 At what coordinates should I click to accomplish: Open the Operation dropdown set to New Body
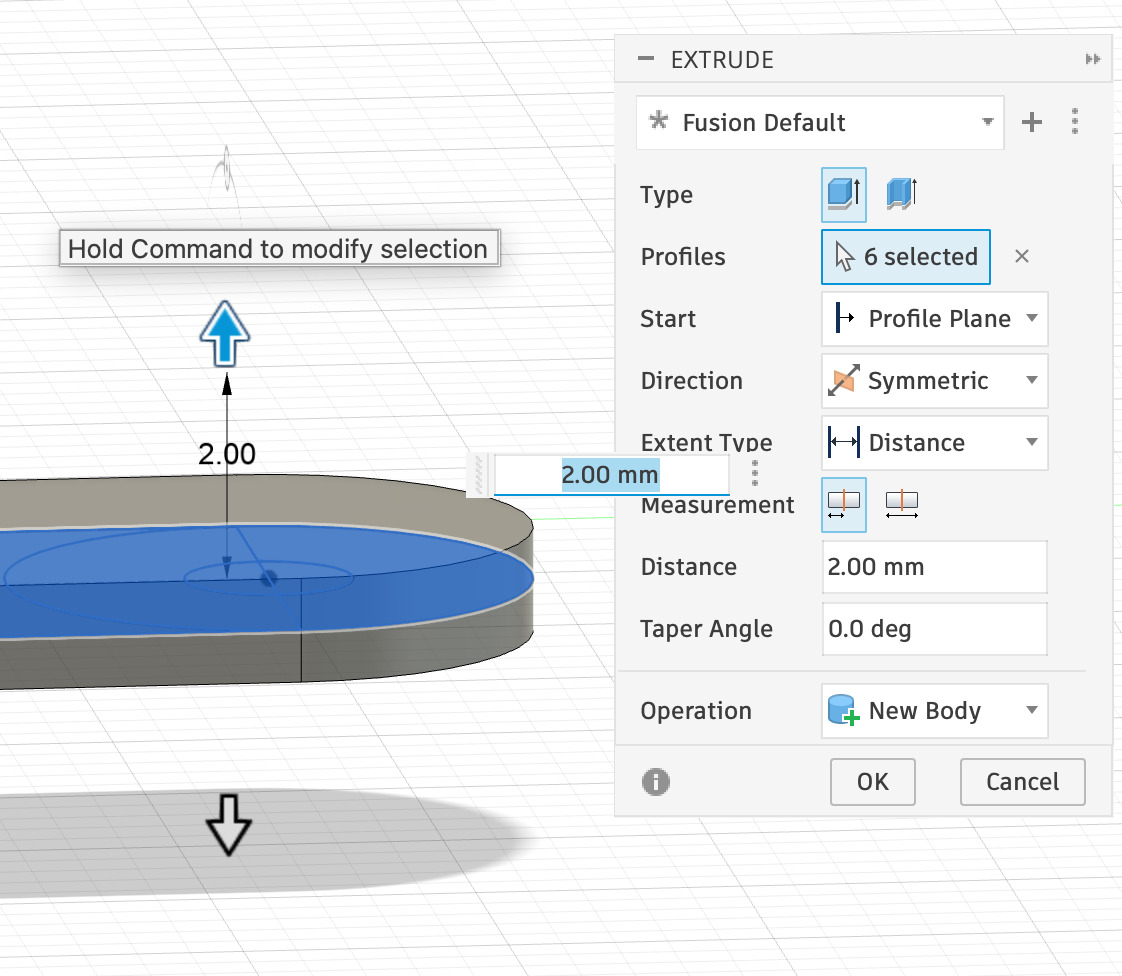click(933, 710)
